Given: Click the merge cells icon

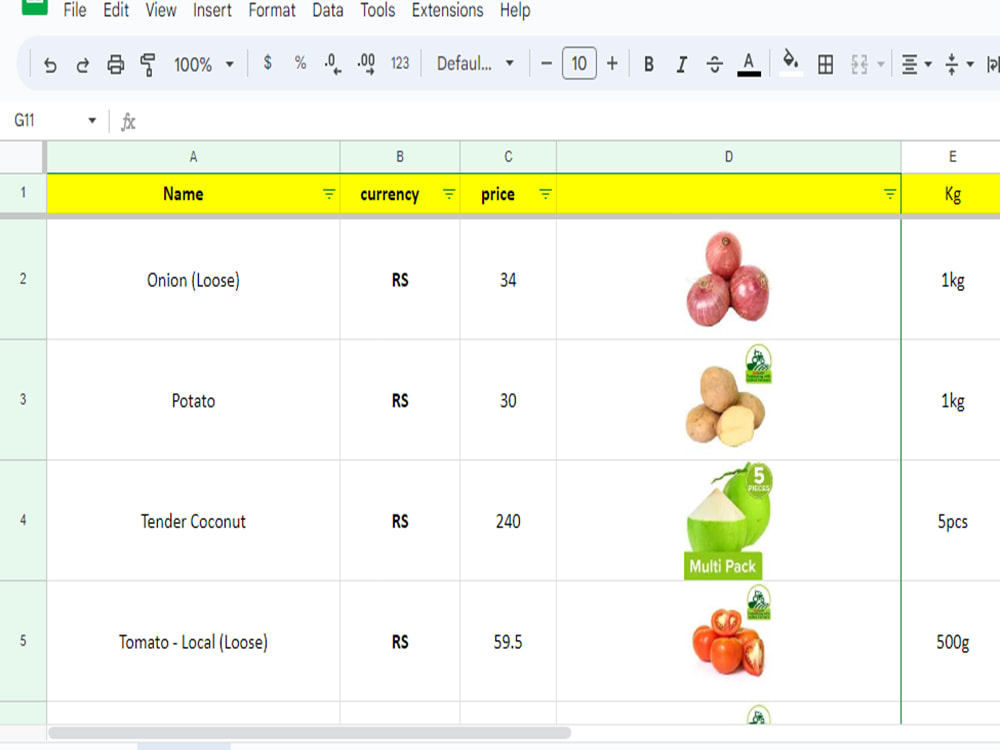Looking at the screenshot, I should pyautogui.click(x=859, y=64).
